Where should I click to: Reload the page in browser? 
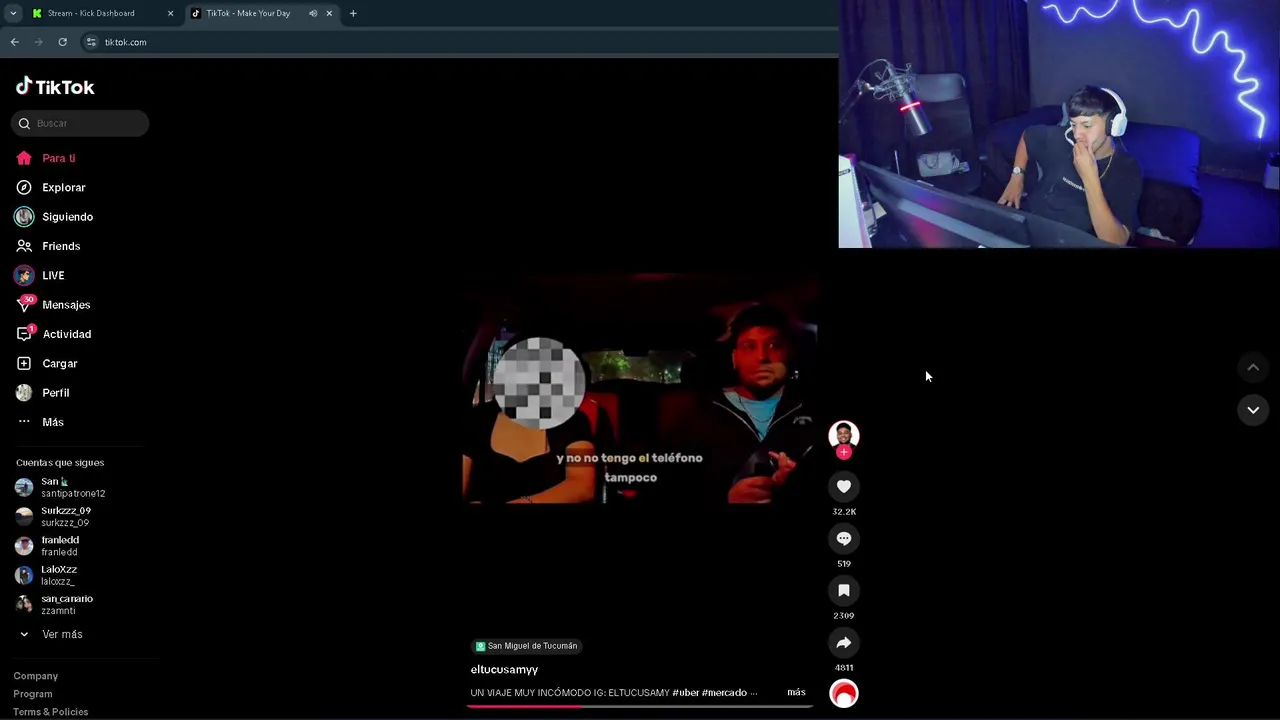[62, 42]
